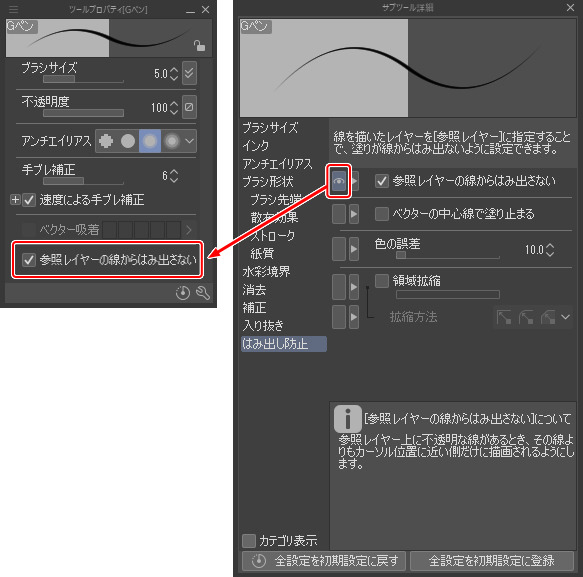The height and width of the screenshot is (577, 583).
Task: Select ブラシ形状 category
Action: pos(268,182)
